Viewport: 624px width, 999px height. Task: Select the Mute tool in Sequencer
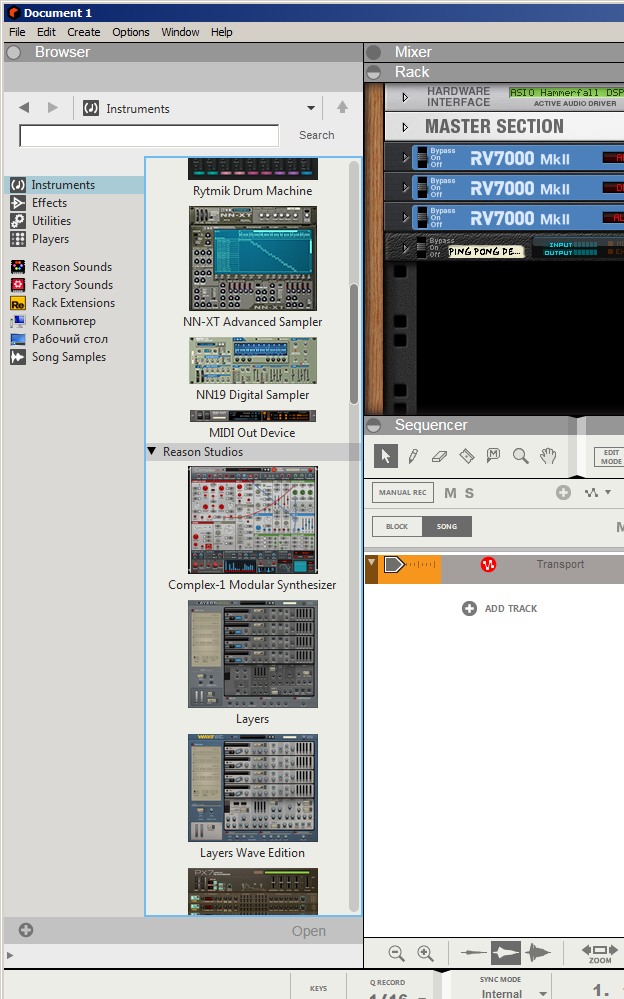[493, 456]
